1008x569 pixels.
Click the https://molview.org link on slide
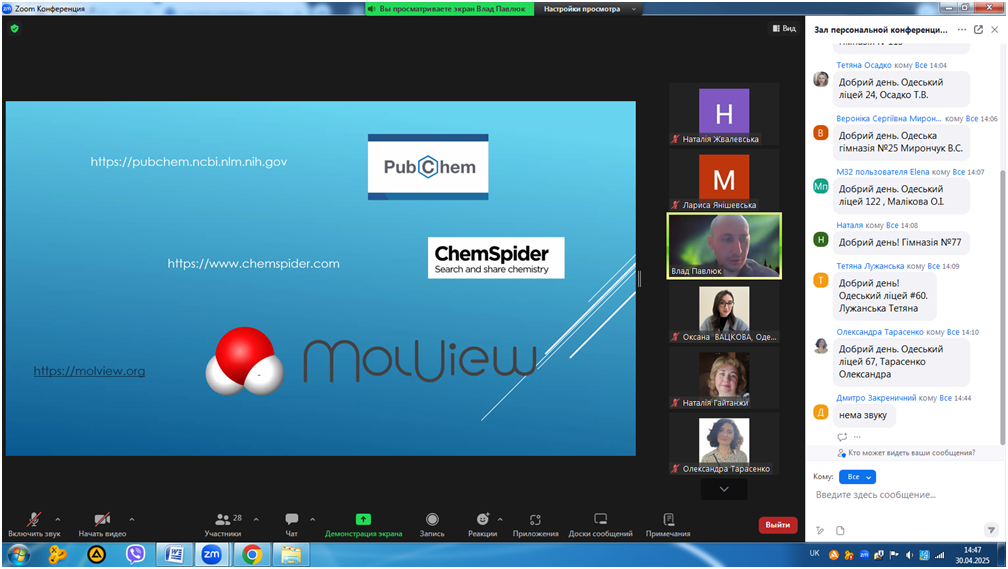tap(89, 371)
